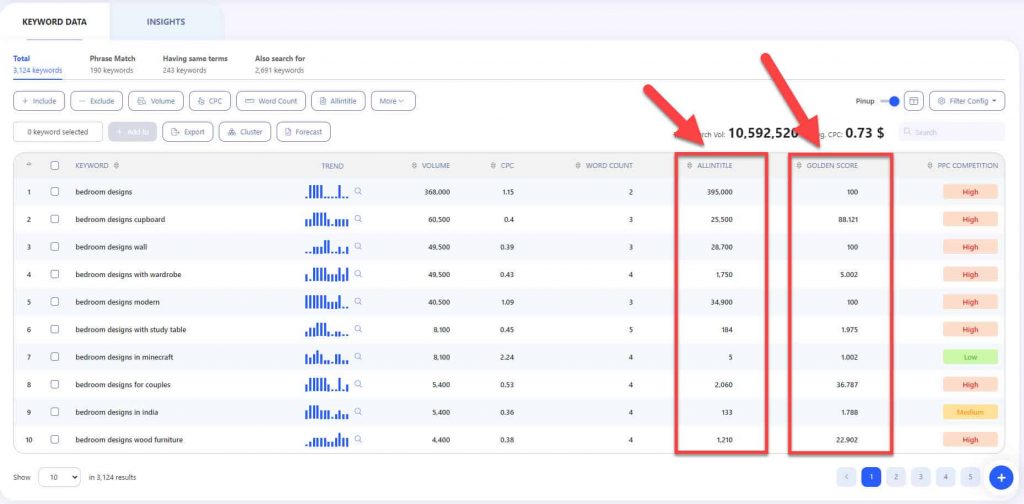Click the row number sort arrow in header

[x=28, y=165]
